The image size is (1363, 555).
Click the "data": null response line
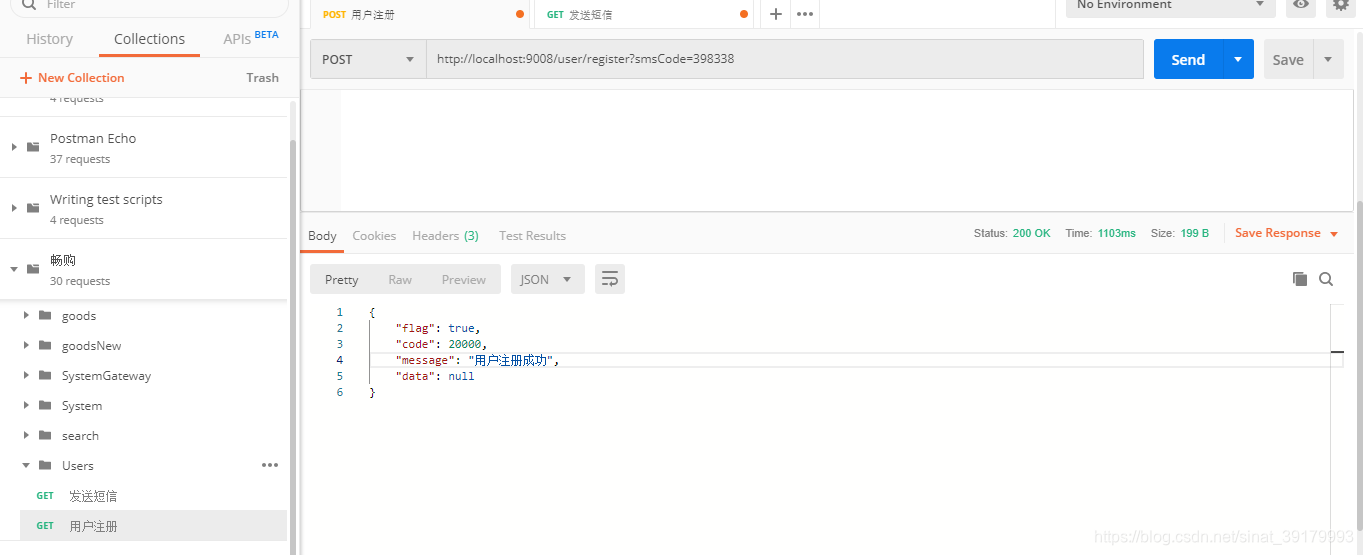tap(435, 376)
